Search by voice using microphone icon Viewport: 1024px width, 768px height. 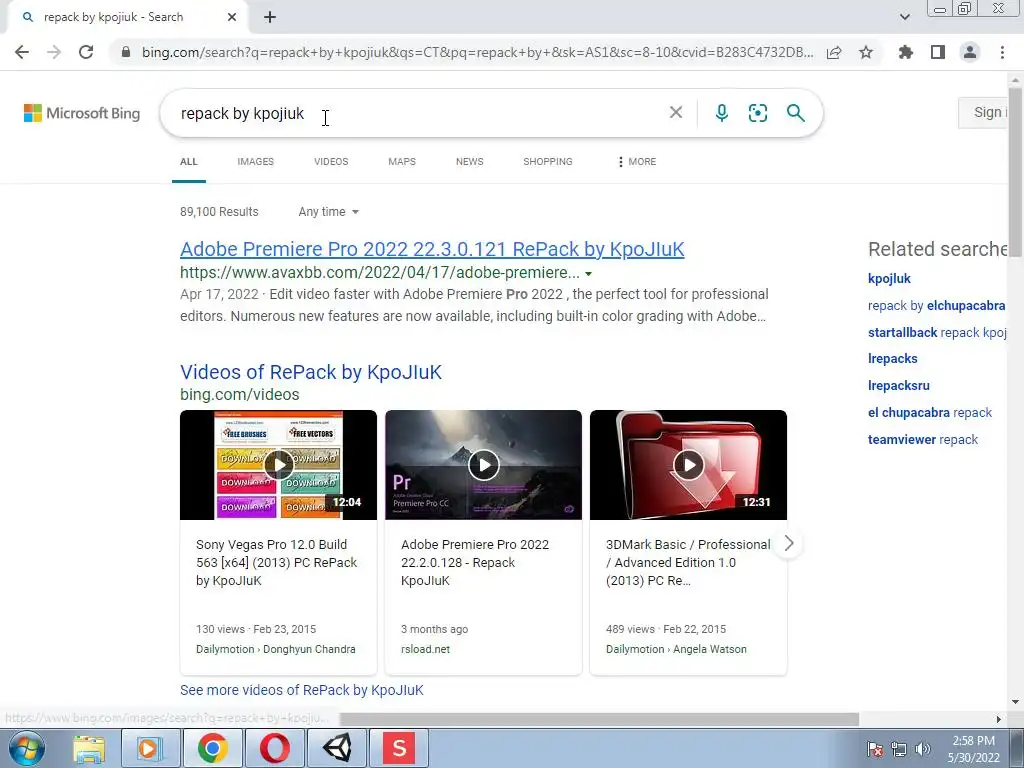[722, 113]
